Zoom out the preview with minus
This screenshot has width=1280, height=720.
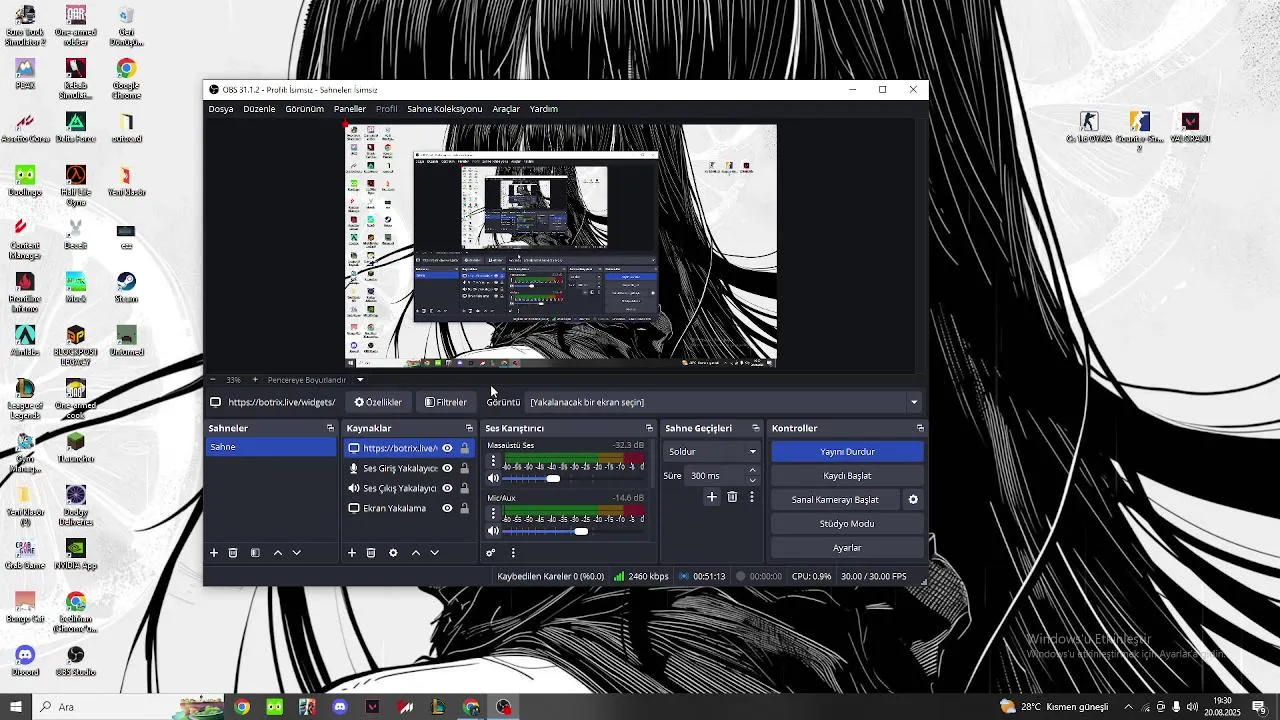click(x=212, y=380)
